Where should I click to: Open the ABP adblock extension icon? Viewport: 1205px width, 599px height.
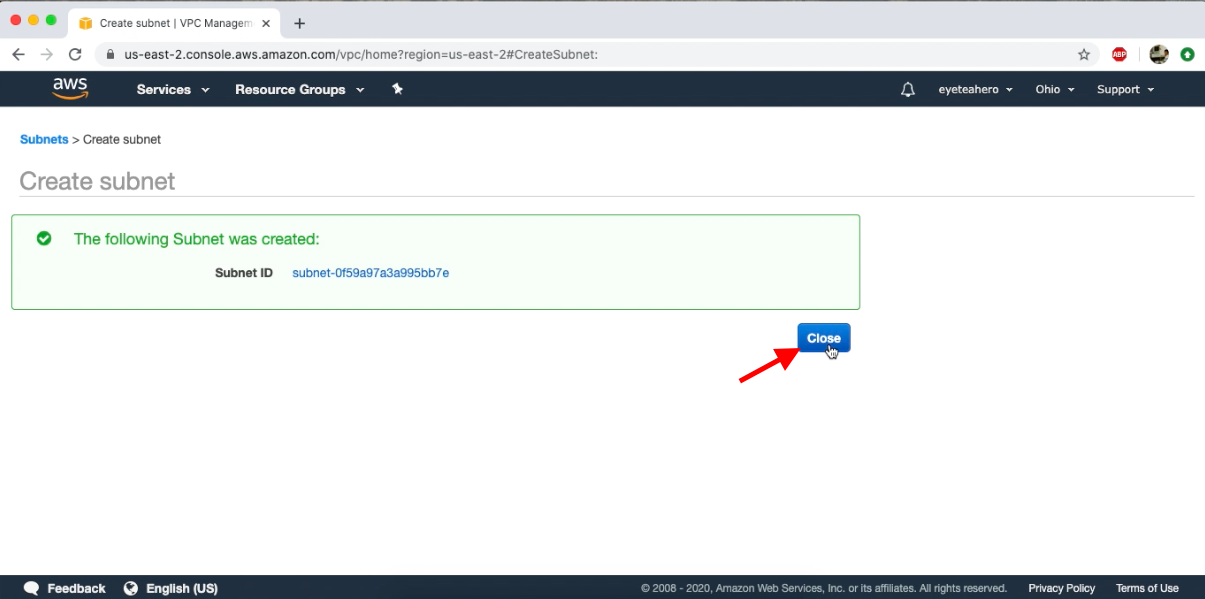click(1119, 54)
